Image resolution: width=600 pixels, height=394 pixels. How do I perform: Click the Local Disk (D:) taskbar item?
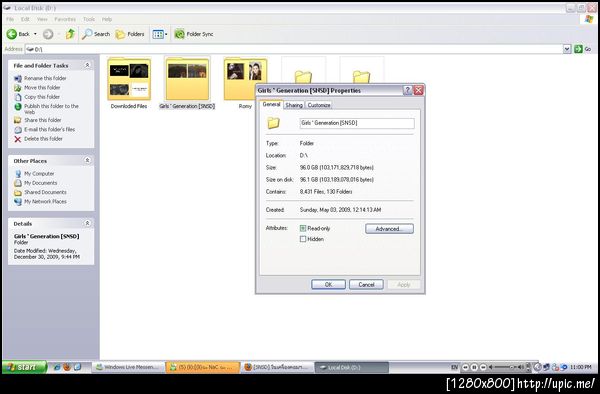click(352, 367)
